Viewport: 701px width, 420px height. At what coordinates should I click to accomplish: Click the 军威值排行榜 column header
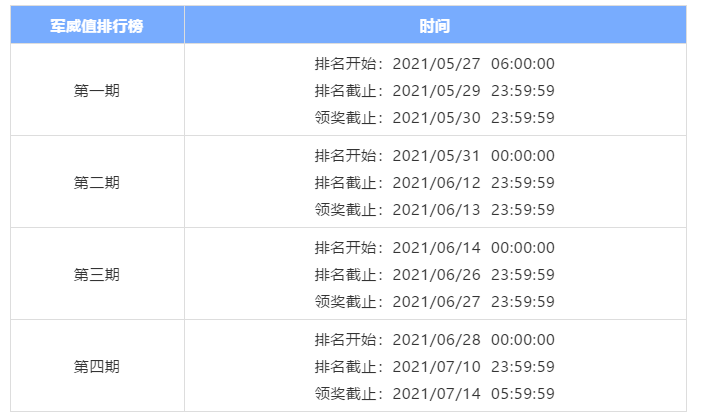click(x=97, y=26)
